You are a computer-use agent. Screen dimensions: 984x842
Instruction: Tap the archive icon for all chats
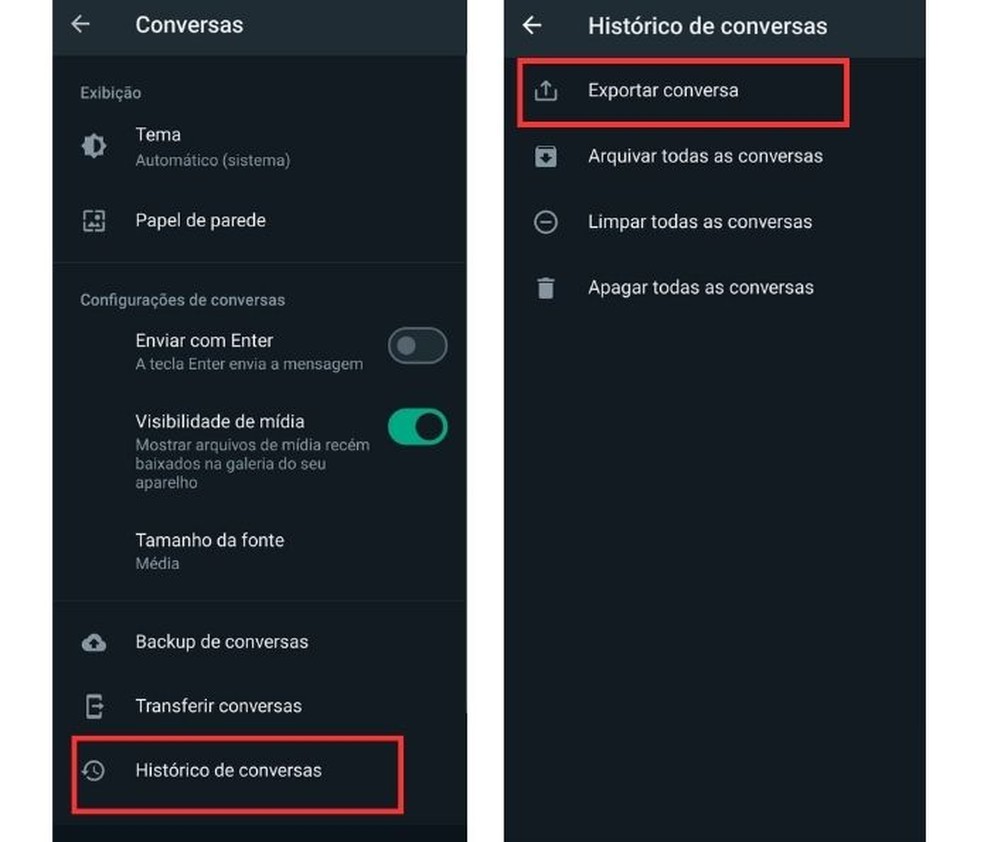tap(546, 156)
